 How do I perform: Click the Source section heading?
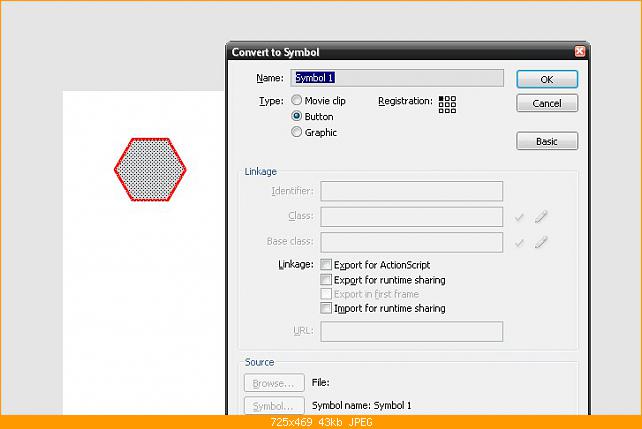(x=260, y=362)
